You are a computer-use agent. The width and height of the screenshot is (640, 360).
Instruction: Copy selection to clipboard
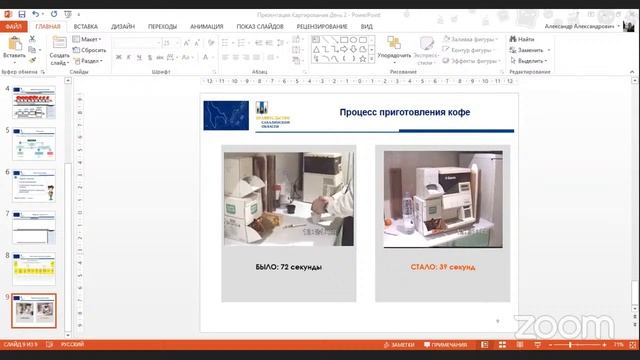pos(32,49)
